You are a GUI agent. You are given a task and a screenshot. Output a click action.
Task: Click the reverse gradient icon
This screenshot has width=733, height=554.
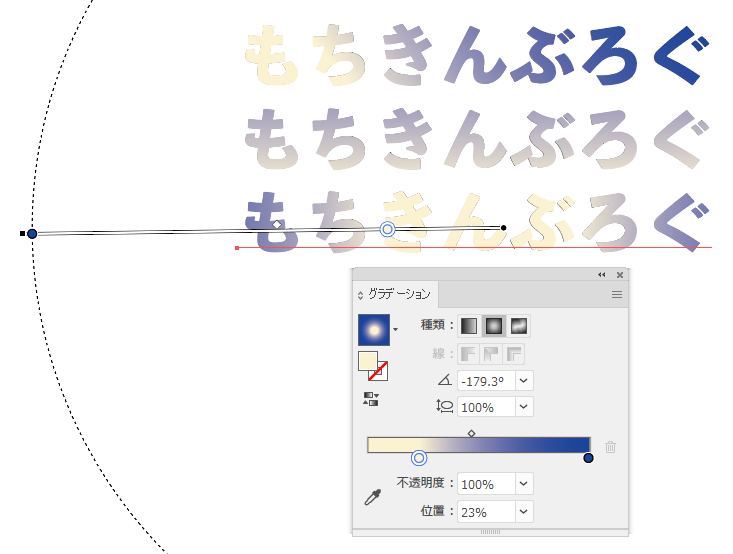[371, 399]
